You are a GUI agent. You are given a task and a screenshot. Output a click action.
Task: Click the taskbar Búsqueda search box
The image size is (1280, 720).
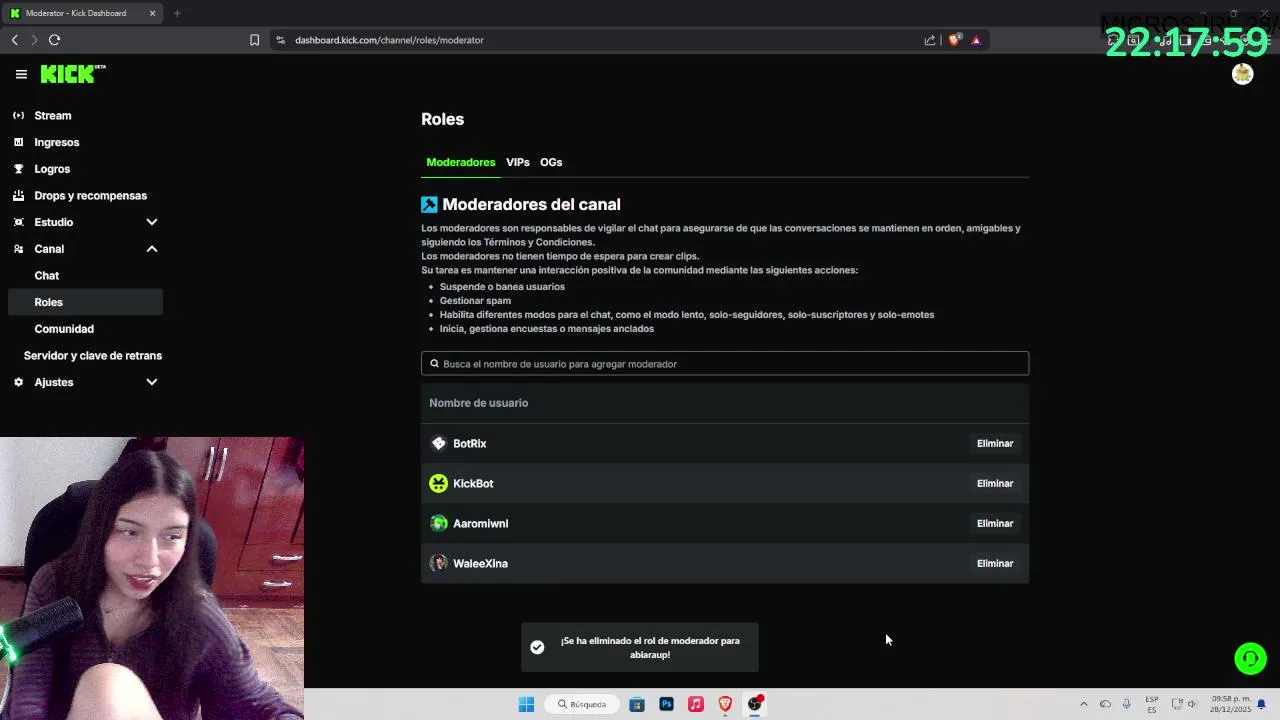(x=582, y=704)
